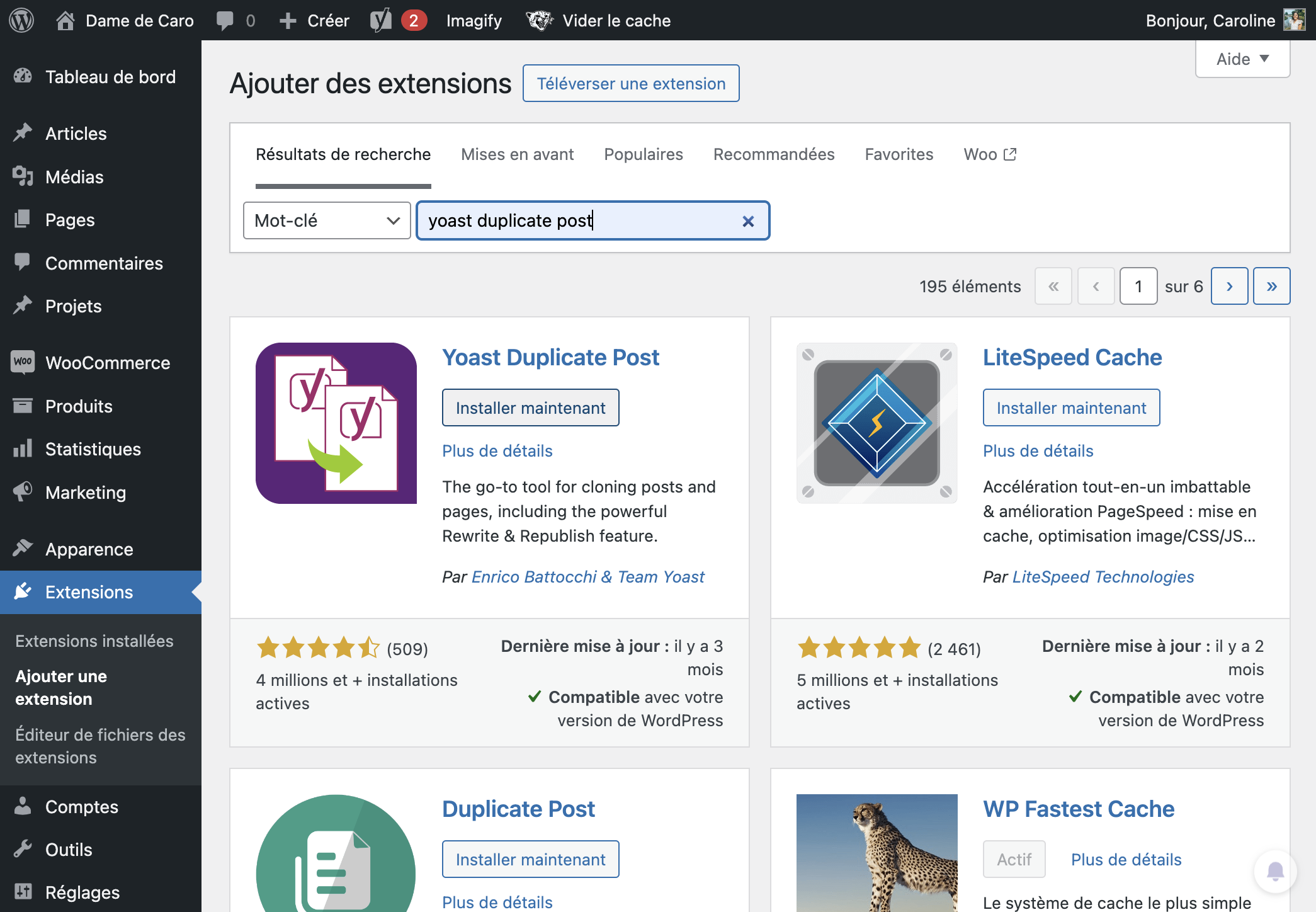1316x912 pixels.
Task: Open Statistiques in sidebar
Action: coord(101,449)
